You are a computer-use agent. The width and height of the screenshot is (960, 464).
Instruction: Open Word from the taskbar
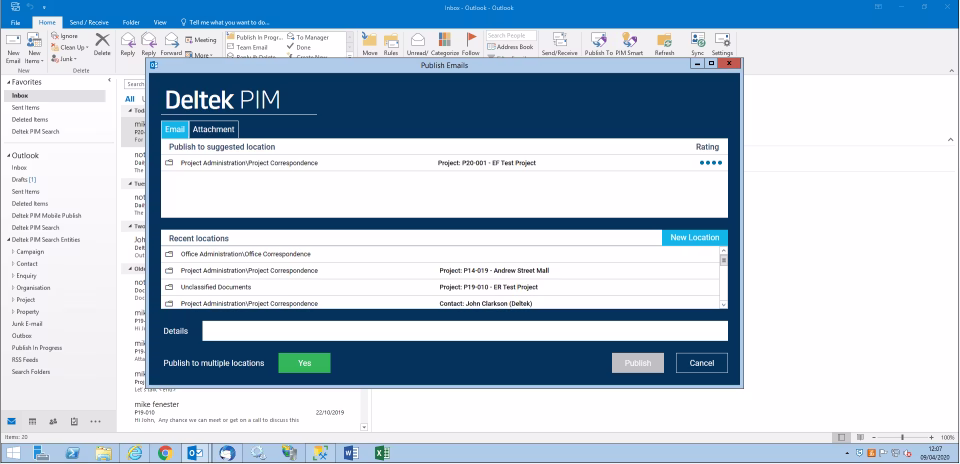351,453
